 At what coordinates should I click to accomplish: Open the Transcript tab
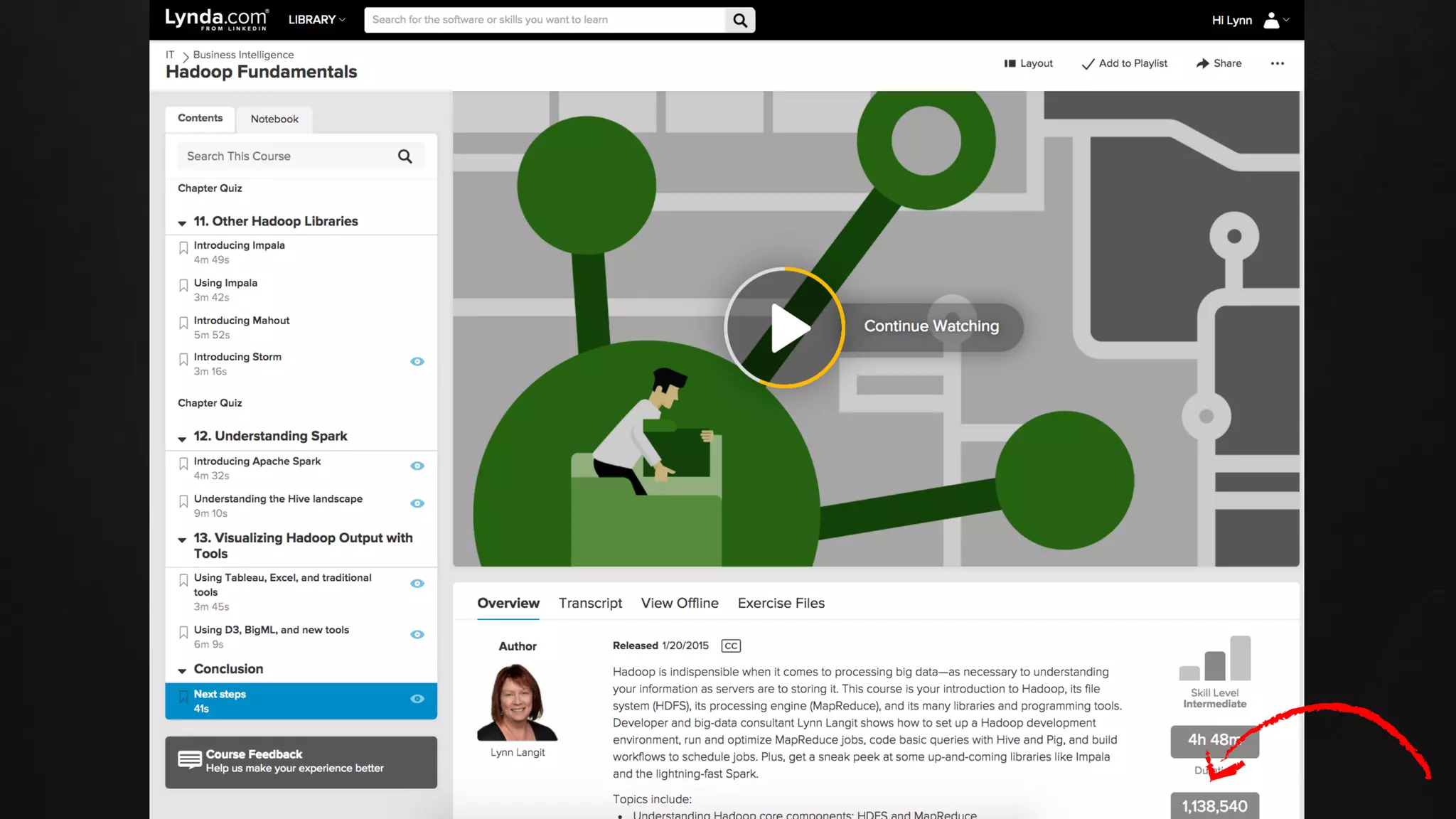click(x=590, y=603)
